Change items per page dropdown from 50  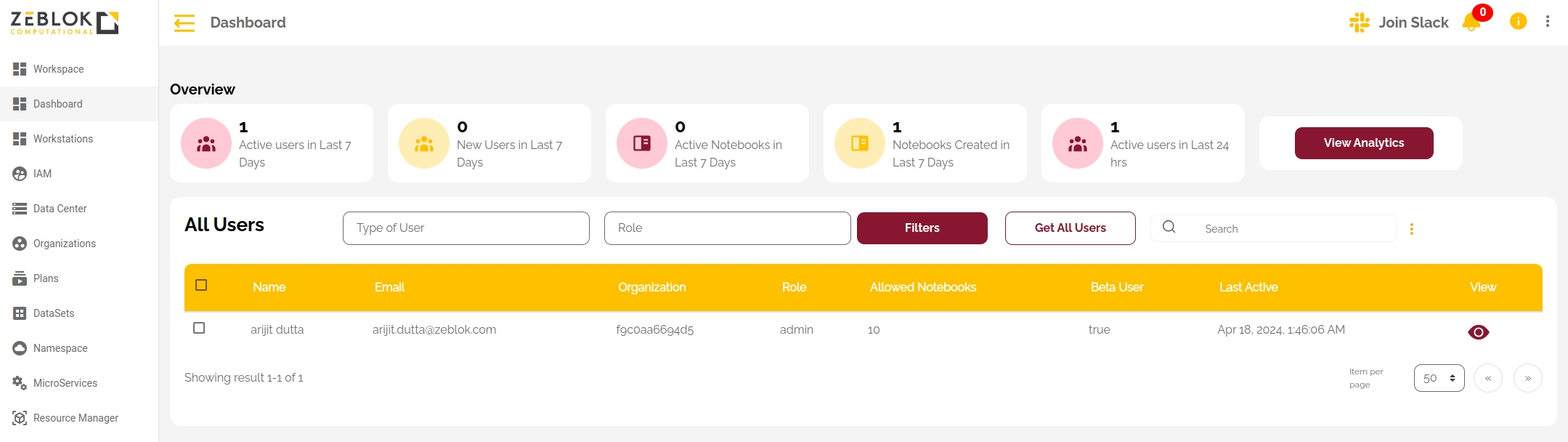coord(1439,378)
